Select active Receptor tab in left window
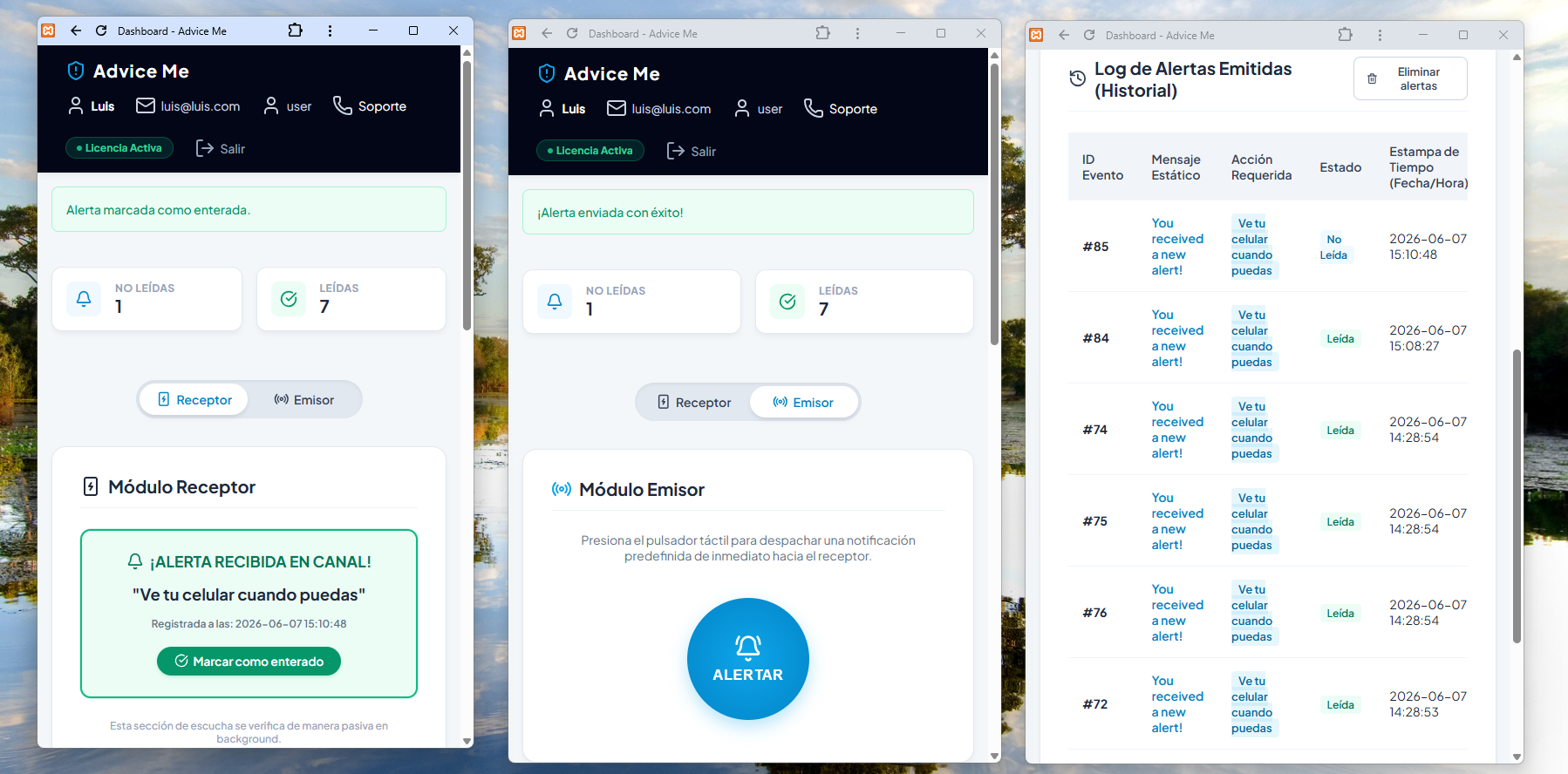The image size is (1568, 774). pos(194,400)
